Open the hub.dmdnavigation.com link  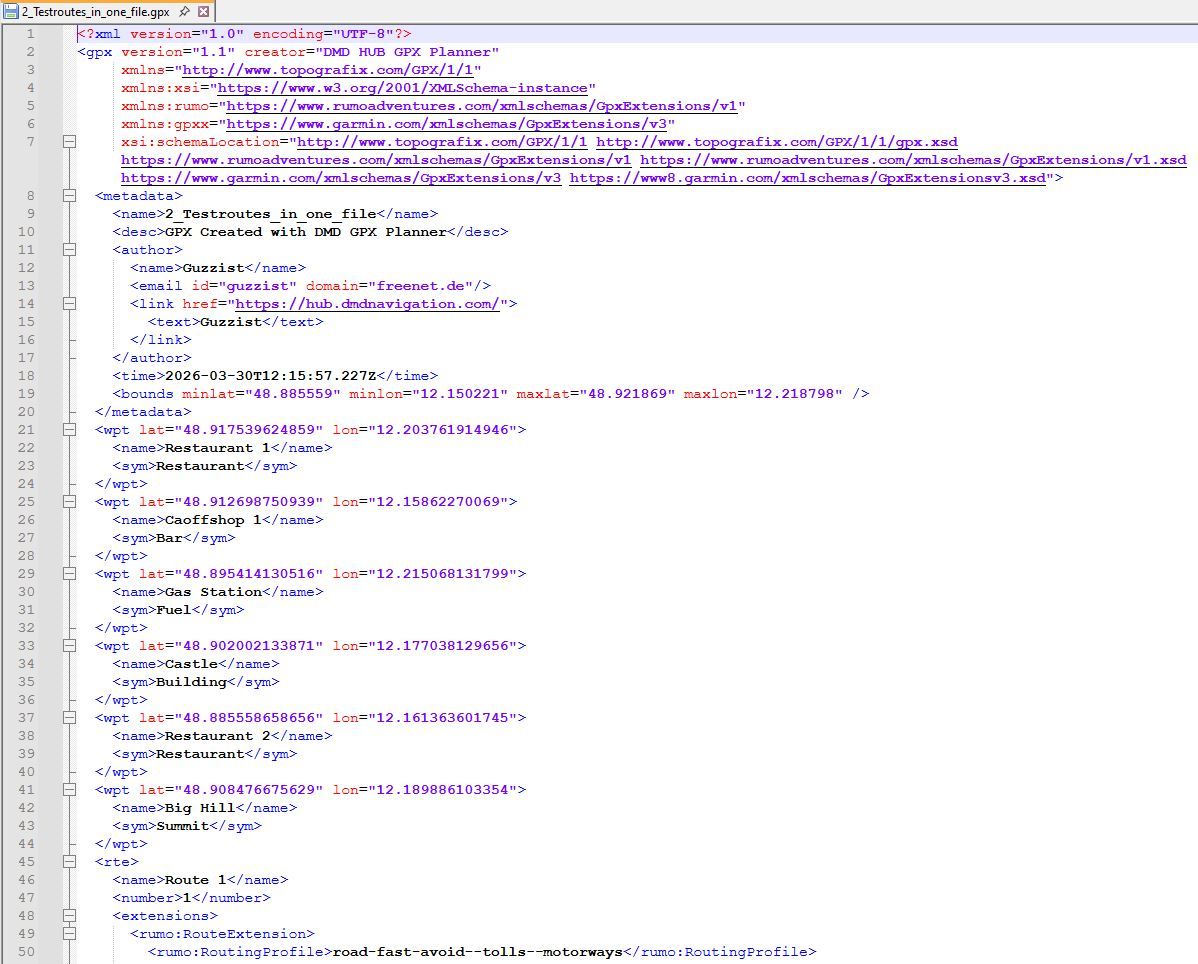click(x=366, y=304)
